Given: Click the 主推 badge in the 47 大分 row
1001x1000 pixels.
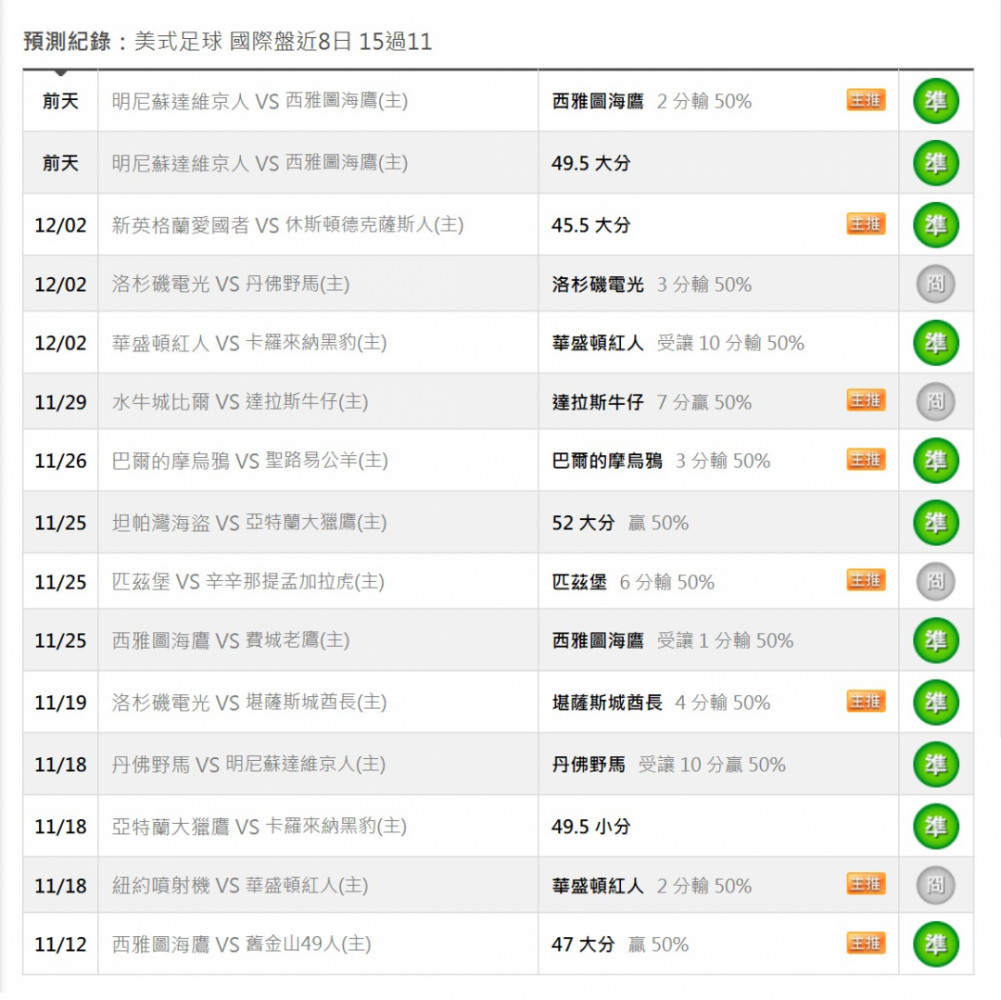Looking at the screenshot, I should click(x=866, y=943).
